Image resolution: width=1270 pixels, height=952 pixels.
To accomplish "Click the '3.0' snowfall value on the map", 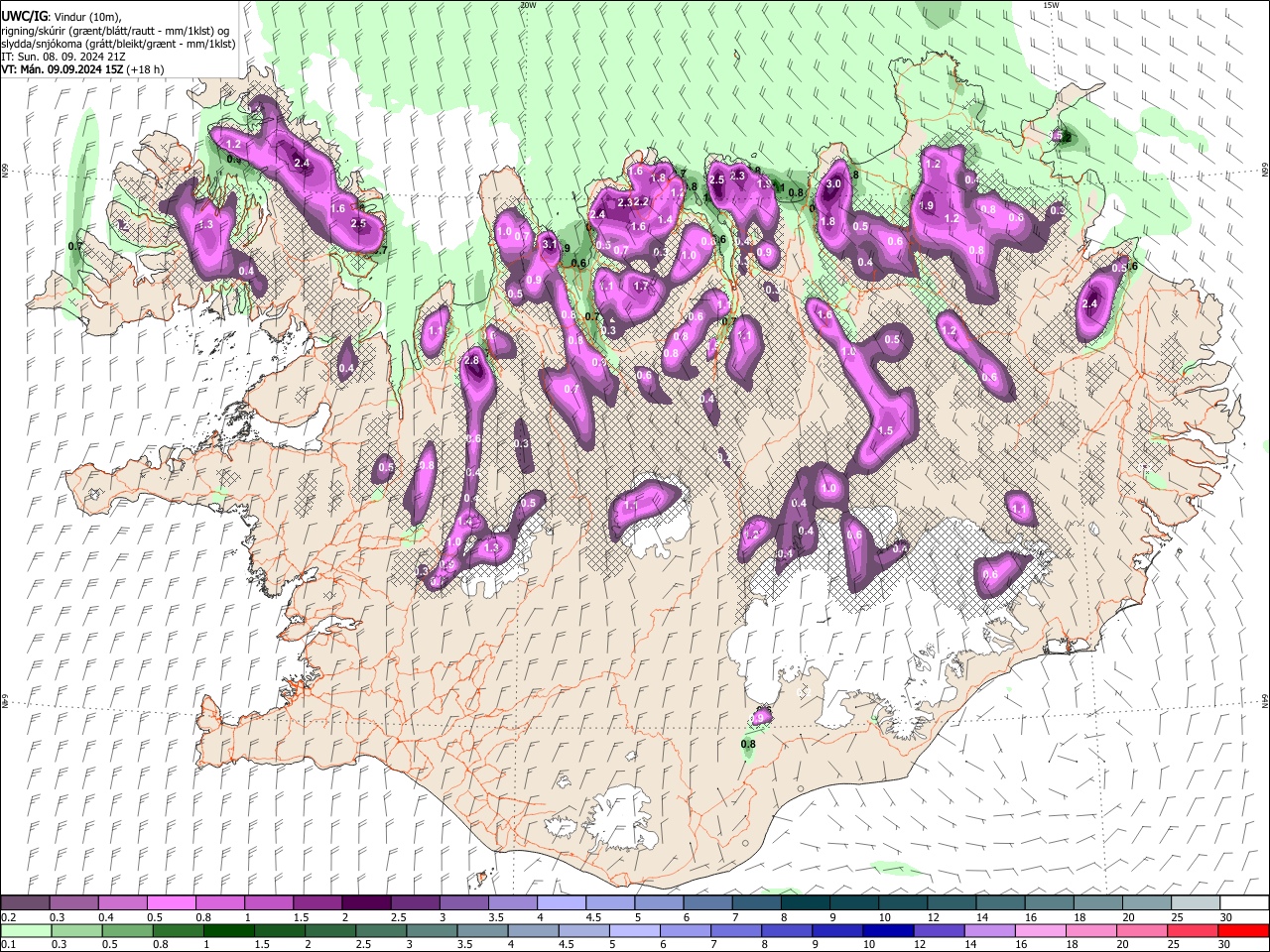I will [833, 183].
